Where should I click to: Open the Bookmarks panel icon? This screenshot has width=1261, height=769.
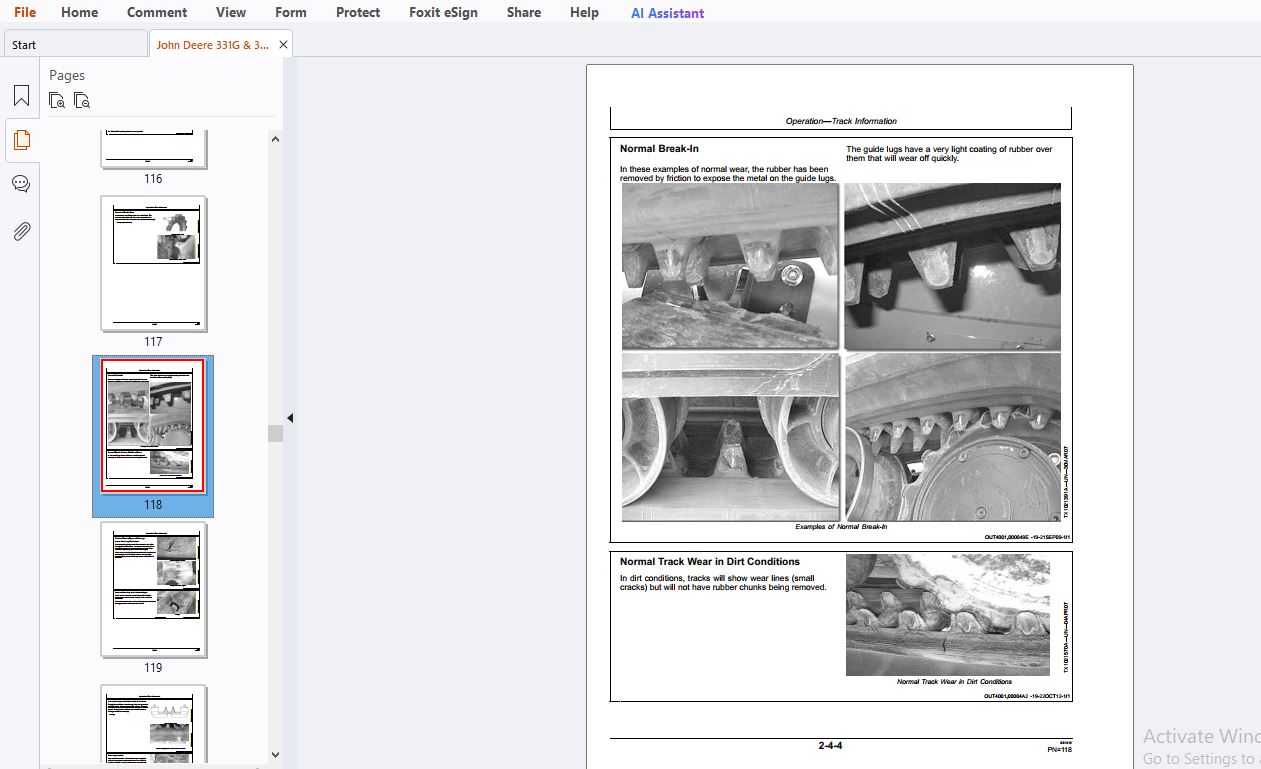coord(21,96)
